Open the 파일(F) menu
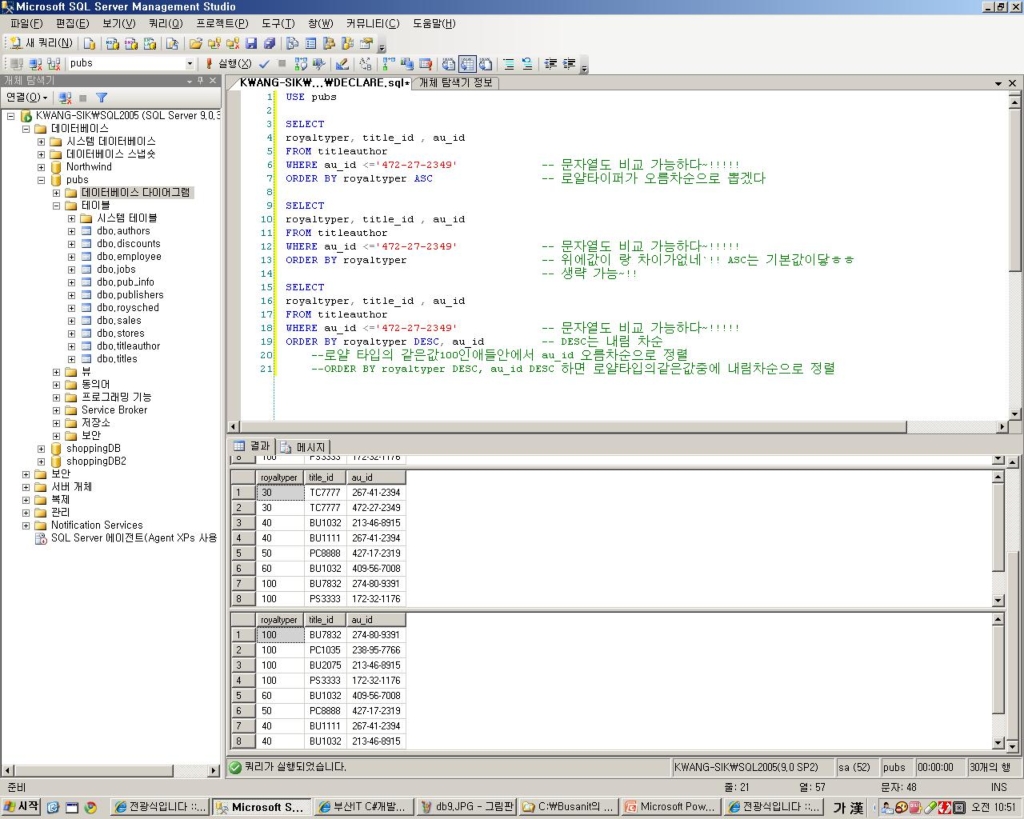 pyautogui.click(x=26, y=24)
